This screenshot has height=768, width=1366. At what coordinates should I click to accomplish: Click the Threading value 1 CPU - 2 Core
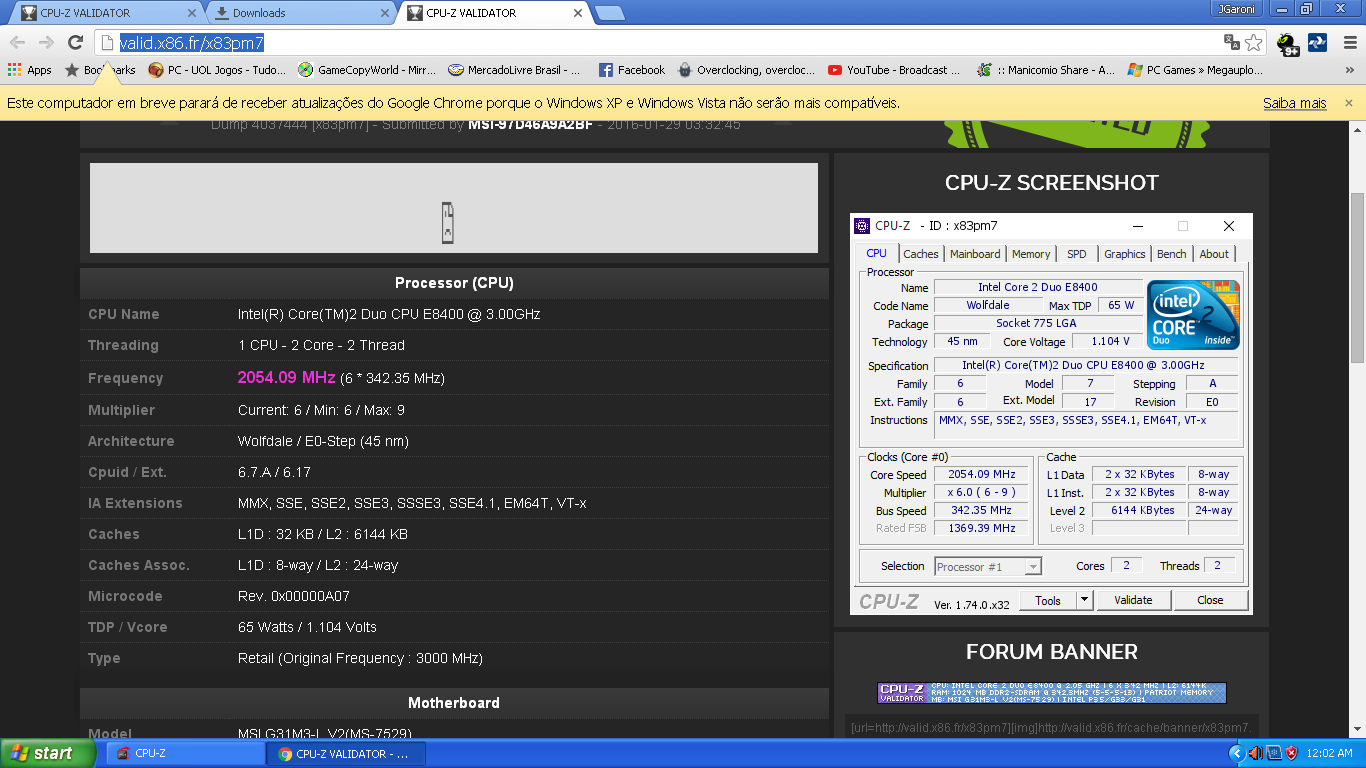click(321, 345)
